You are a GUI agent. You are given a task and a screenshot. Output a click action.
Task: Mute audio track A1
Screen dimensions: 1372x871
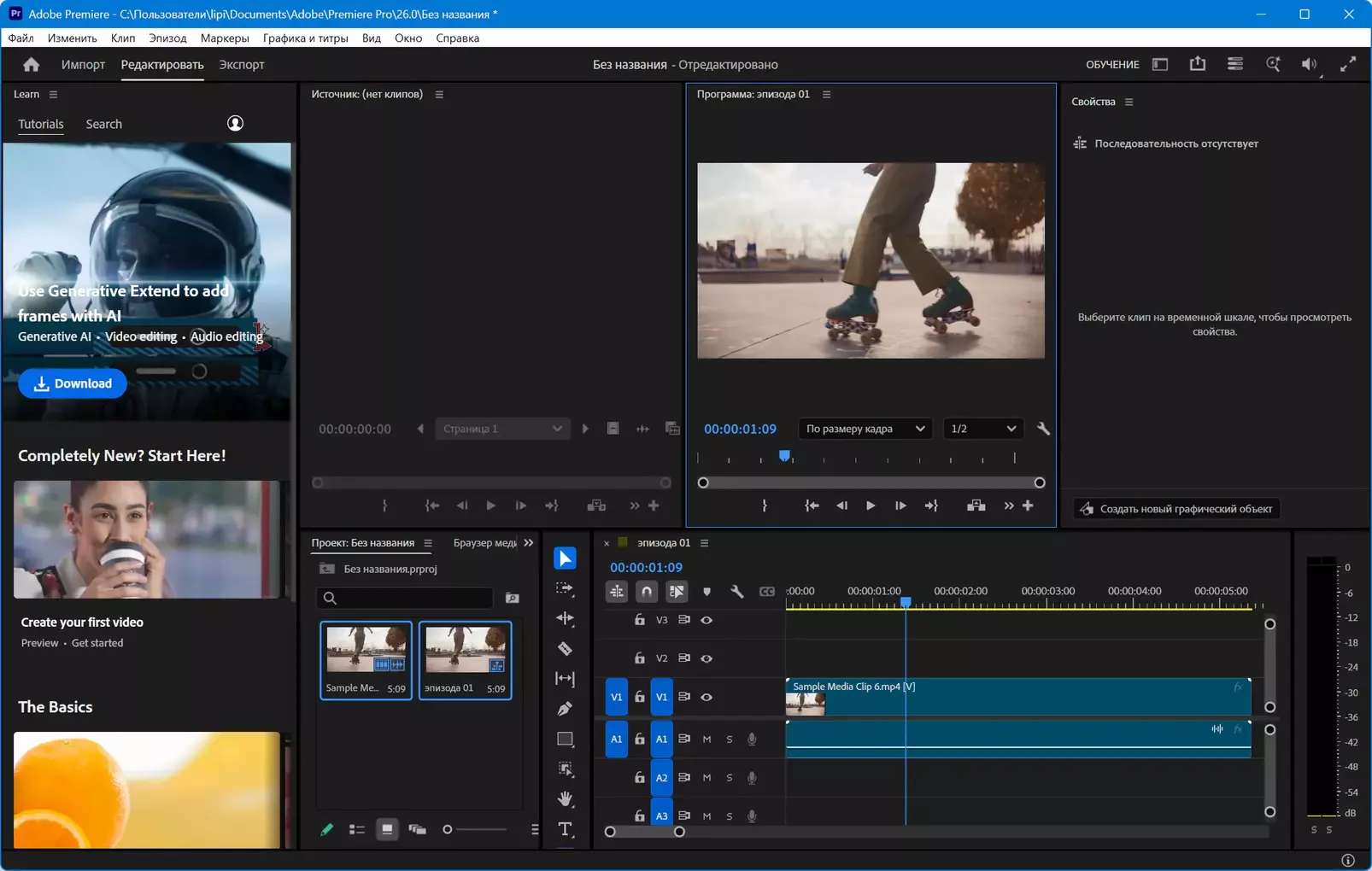[707, 739]
